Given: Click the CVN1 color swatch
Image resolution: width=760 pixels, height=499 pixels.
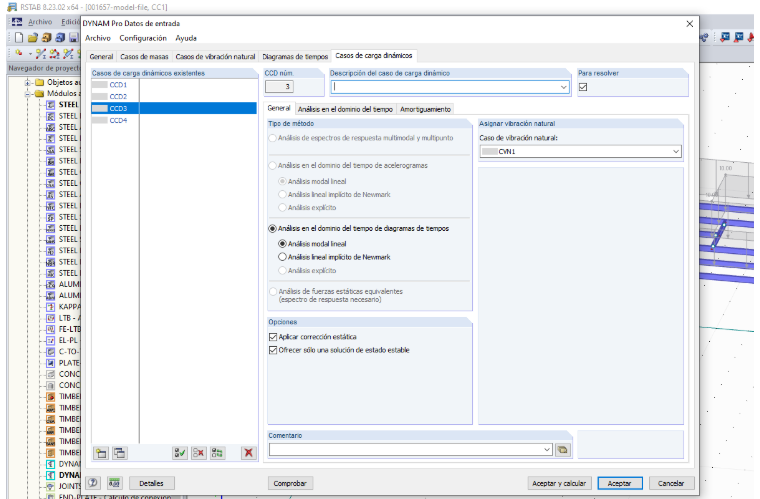Looking at the screenshot, I should (490, 152).
